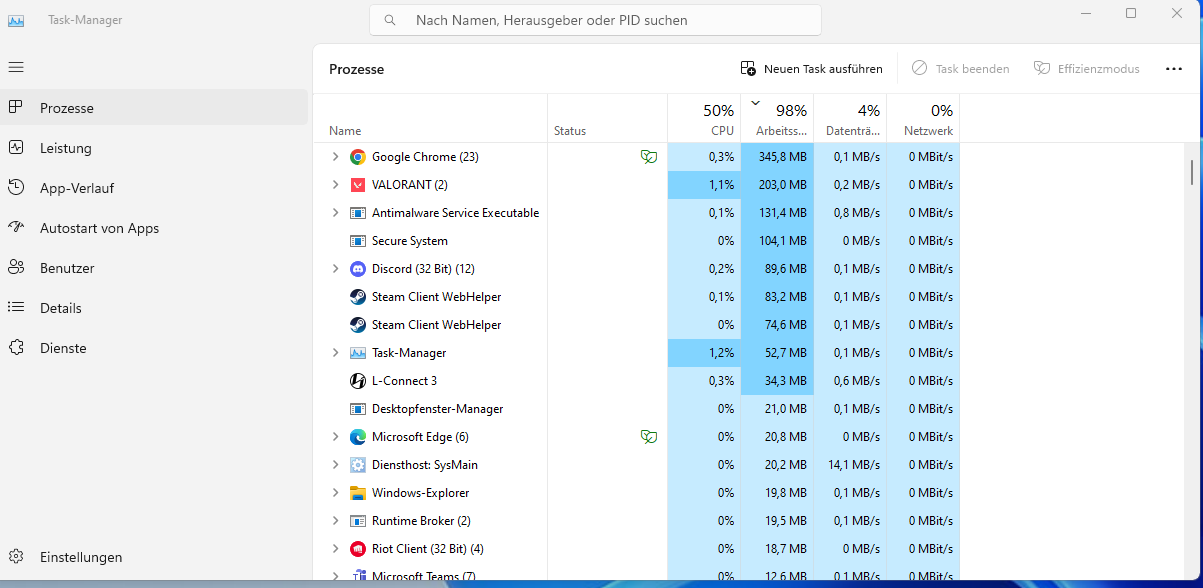The width and height of the screenshot is (1203, 588).
Task: Click the L-Connect 3 process icon
Action: (x=358, y=381)
